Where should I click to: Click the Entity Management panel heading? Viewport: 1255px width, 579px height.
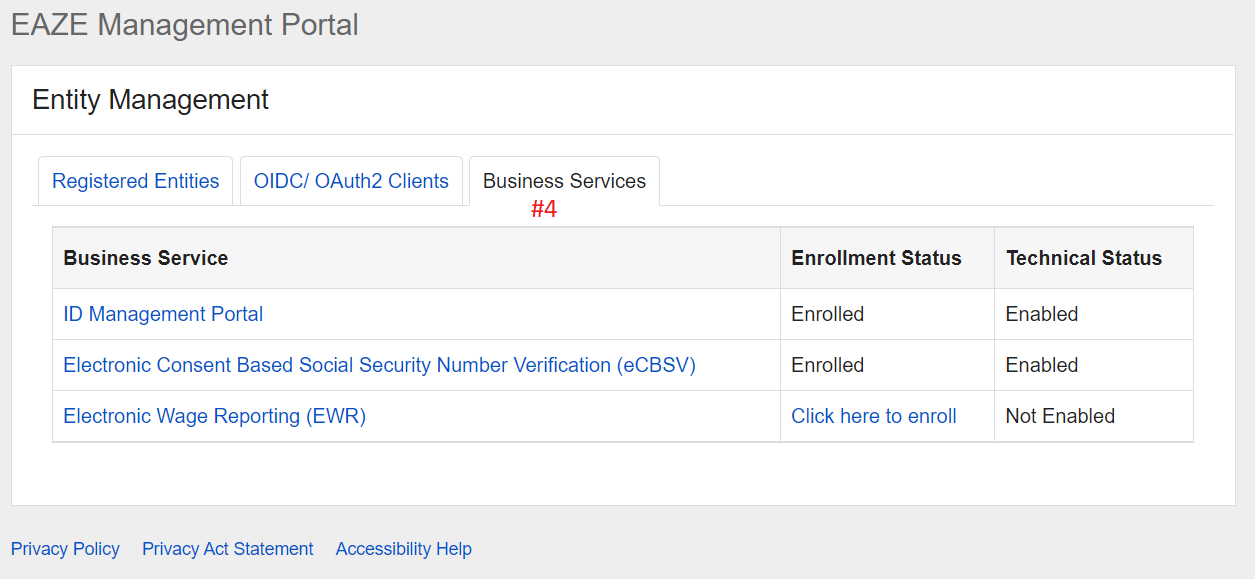pos(150,100)
